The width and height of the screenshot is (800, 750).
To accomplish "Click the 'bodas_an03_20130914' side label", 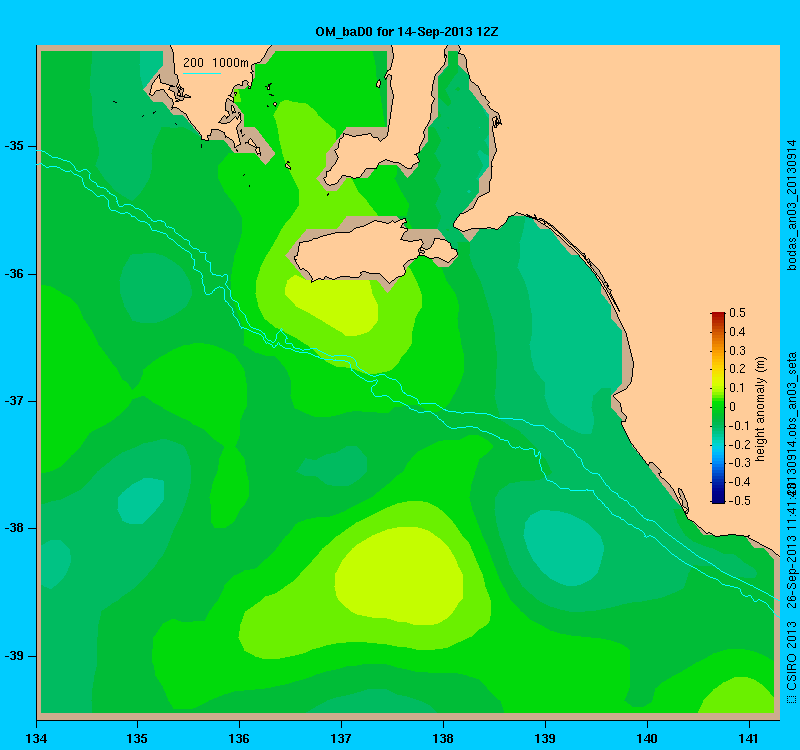I will click(x=791, y=205).
